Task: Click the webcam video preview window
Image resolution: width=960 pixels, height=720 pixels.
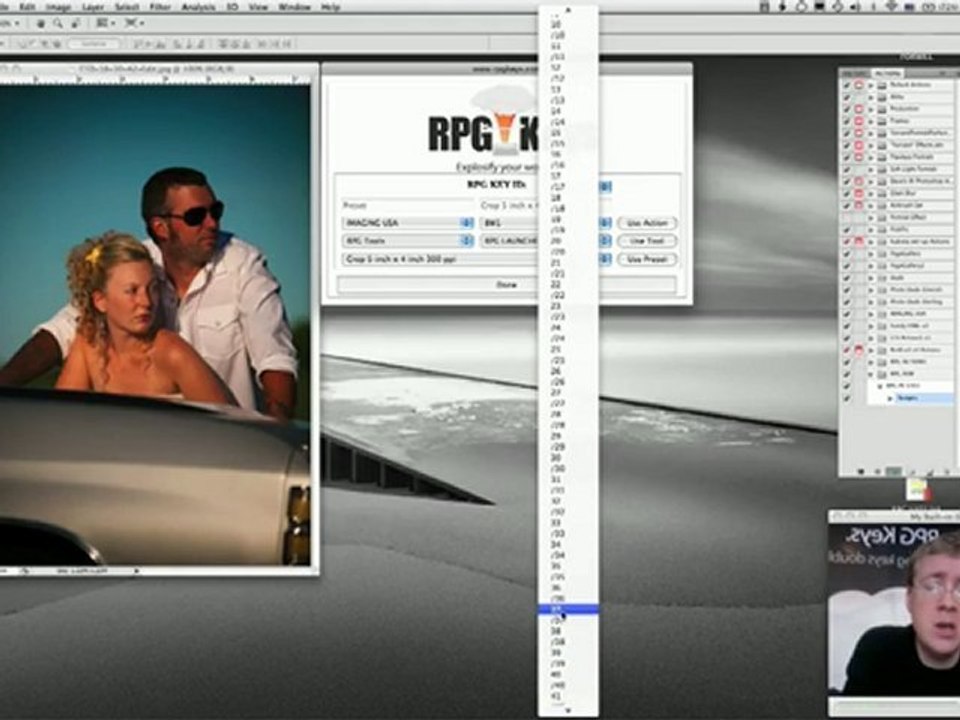Action: pos(894,610)
